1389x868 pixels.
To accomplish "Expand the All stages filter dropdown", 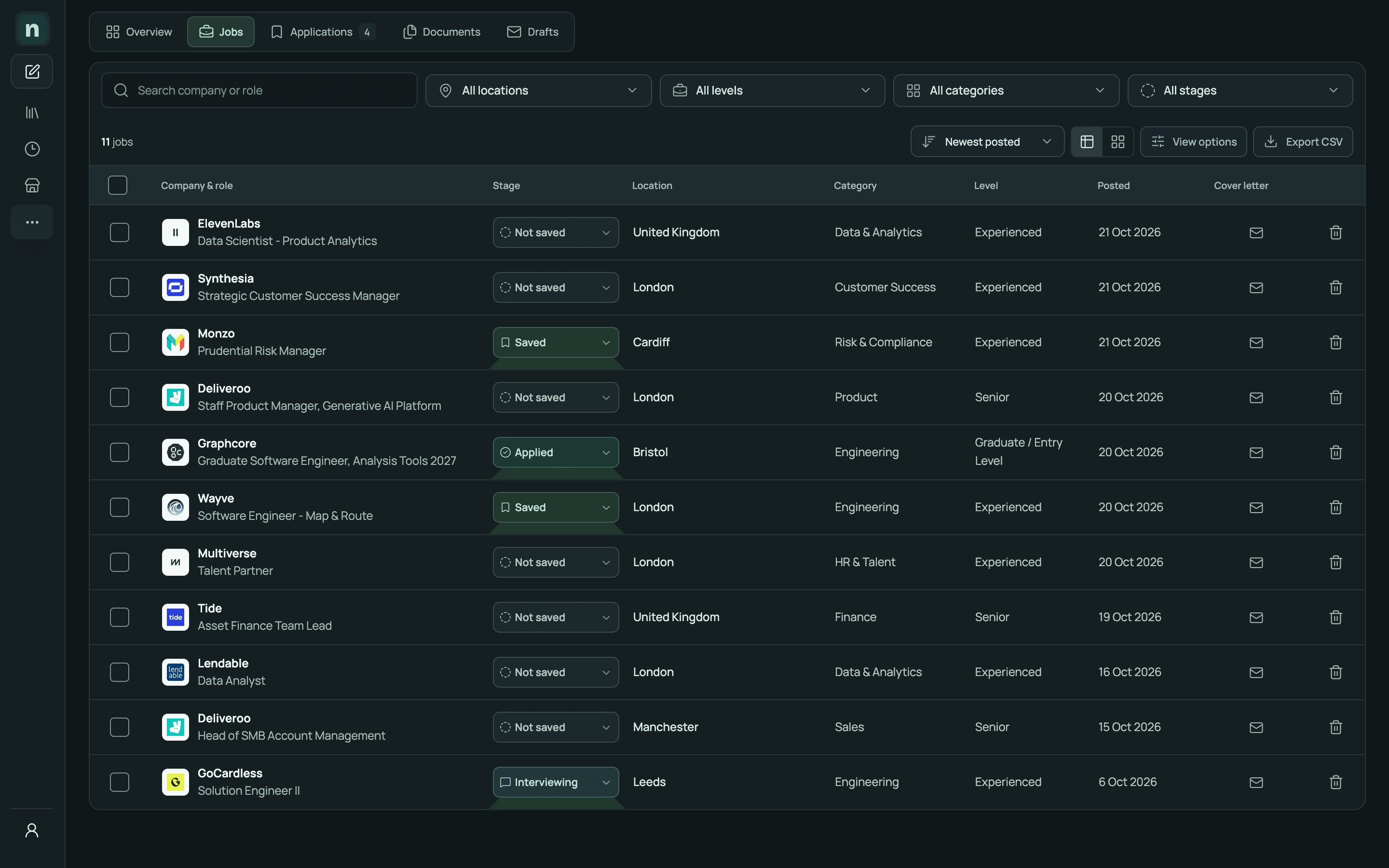I will 1240,91.
